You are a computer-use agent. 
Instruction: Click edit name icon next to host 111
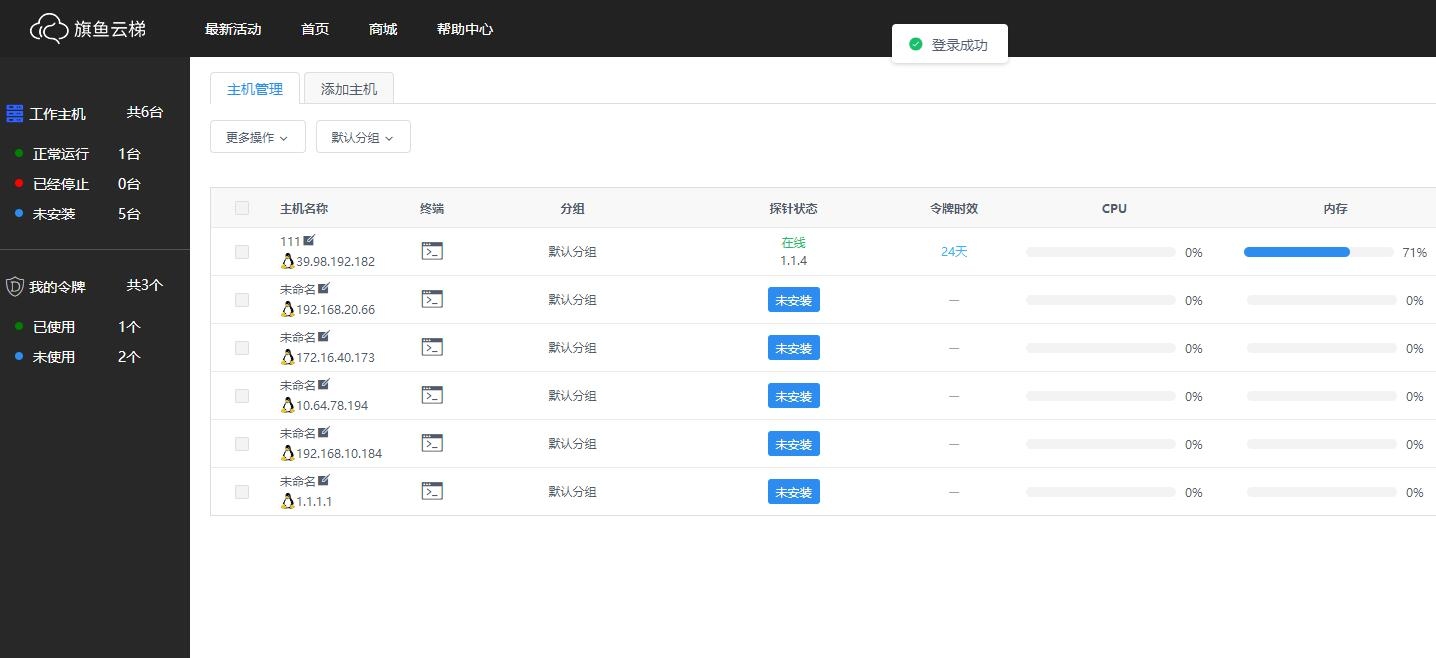coord(309,241)
